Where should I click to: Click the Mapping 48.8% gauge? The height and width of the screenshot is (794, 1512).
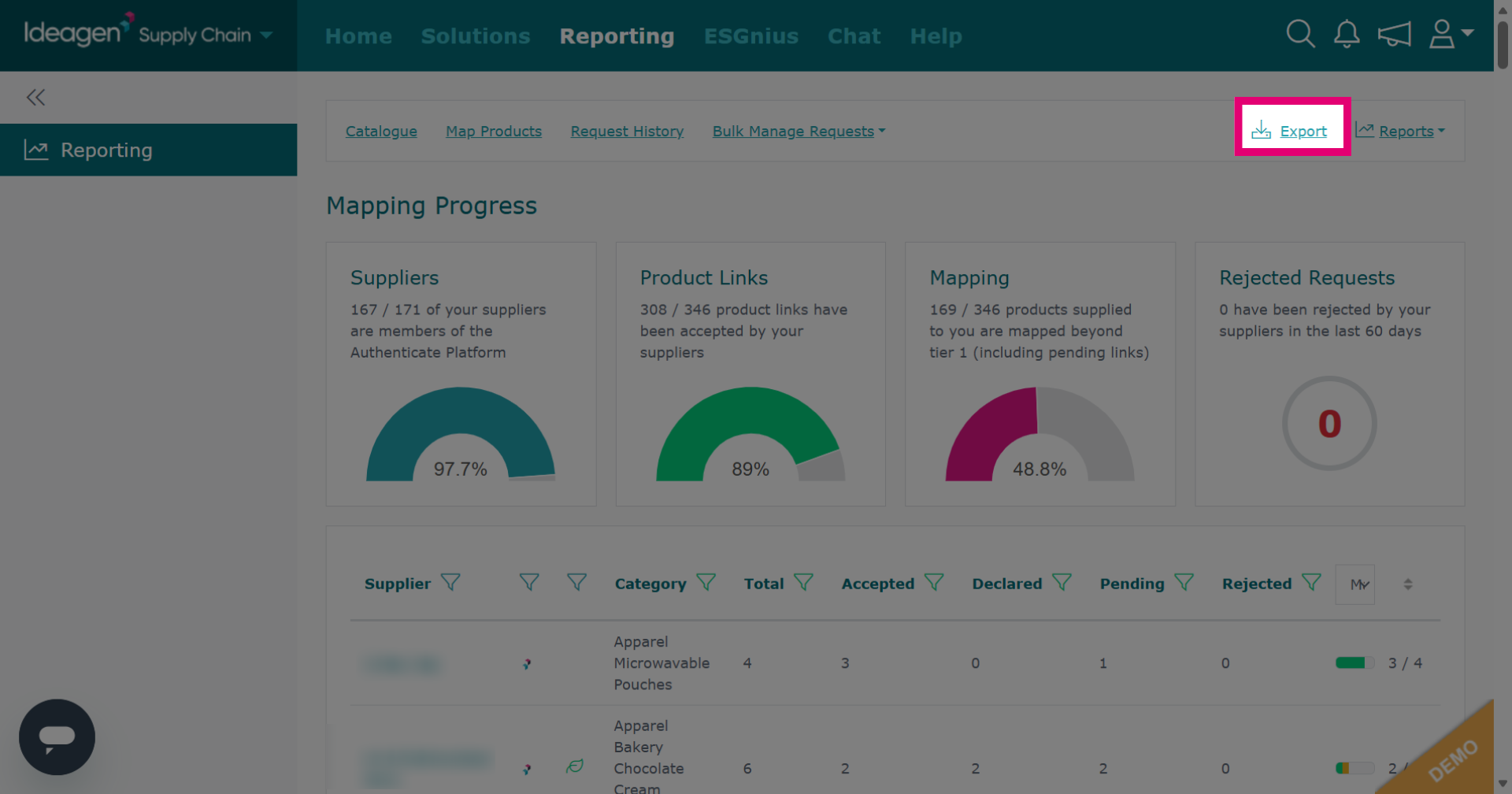coord(1039,434)
